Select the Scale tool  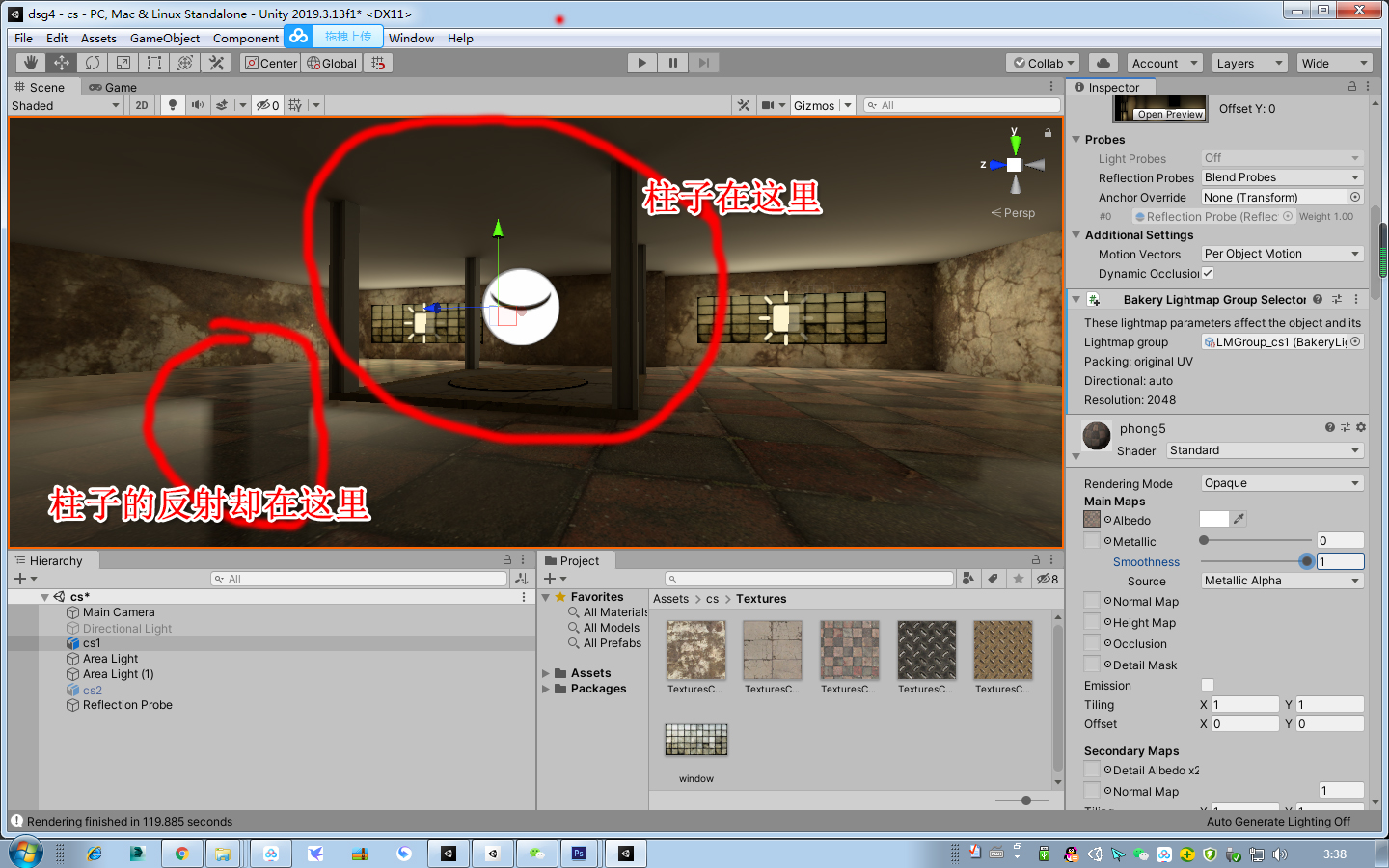click(x=123, y=63)
